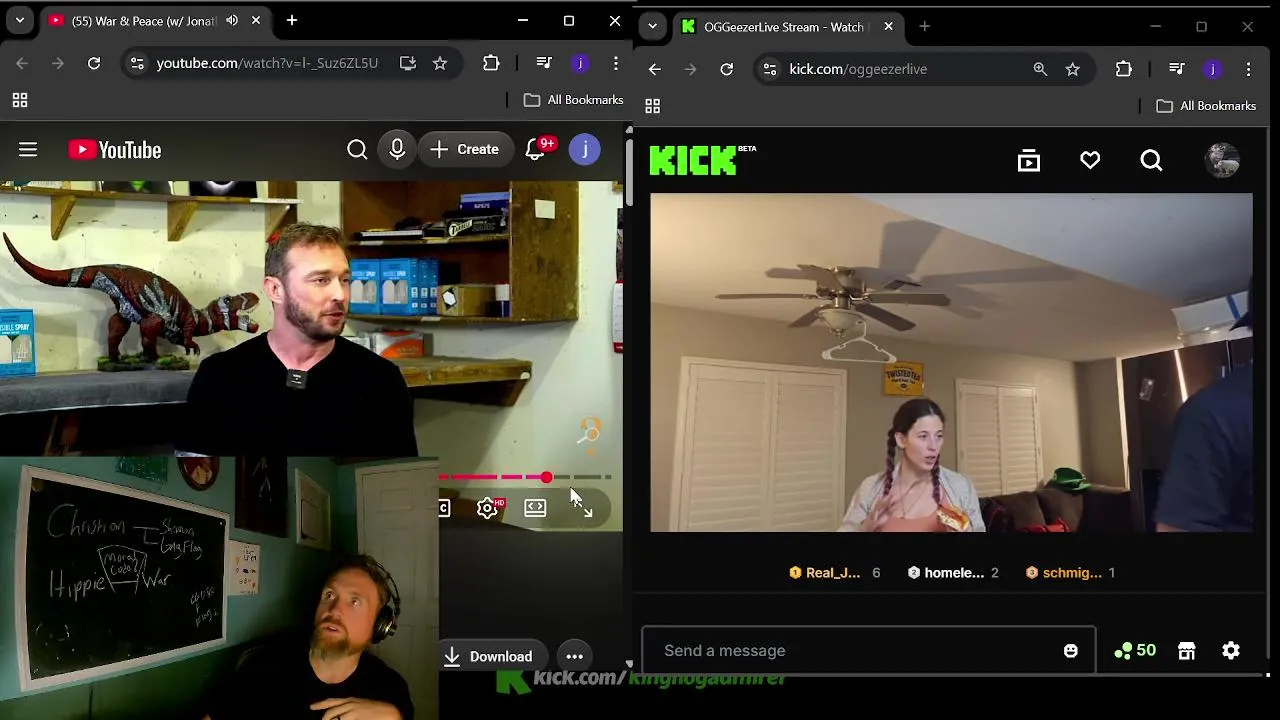
Task: Open Kick browse streams icon
Action: (x=1029, y=160)
